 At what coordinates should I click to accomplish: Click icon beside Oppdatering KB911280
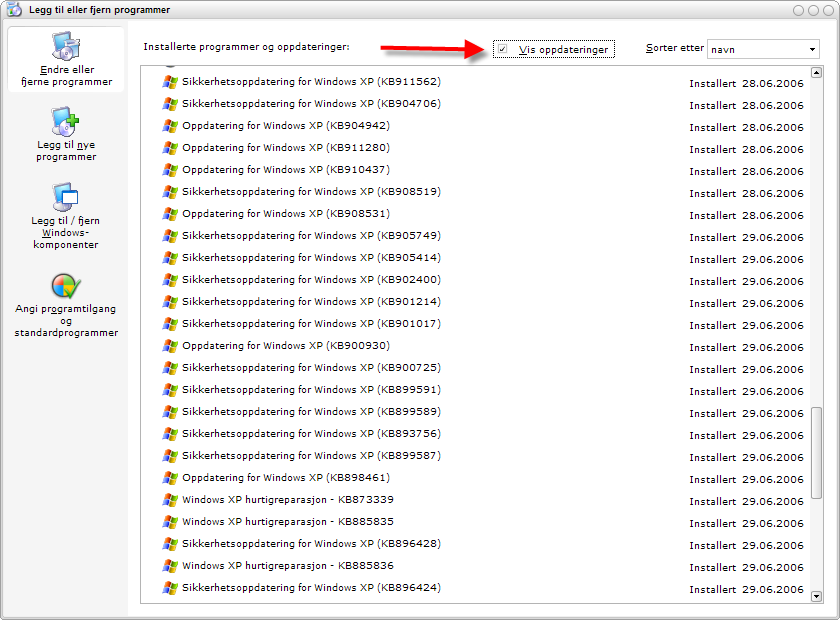click(x=170, y=148)
